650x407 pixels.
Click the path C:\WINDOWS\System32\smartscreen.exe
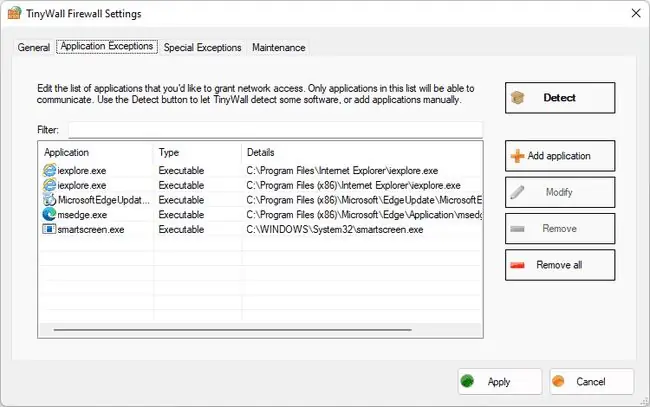click(335, 229)
